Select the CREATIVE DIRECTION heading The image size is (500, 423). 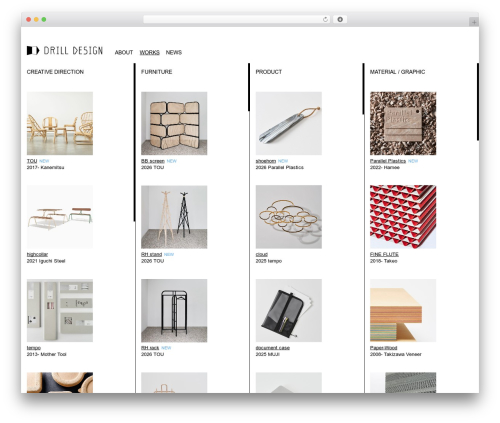[x=55, y=72]
